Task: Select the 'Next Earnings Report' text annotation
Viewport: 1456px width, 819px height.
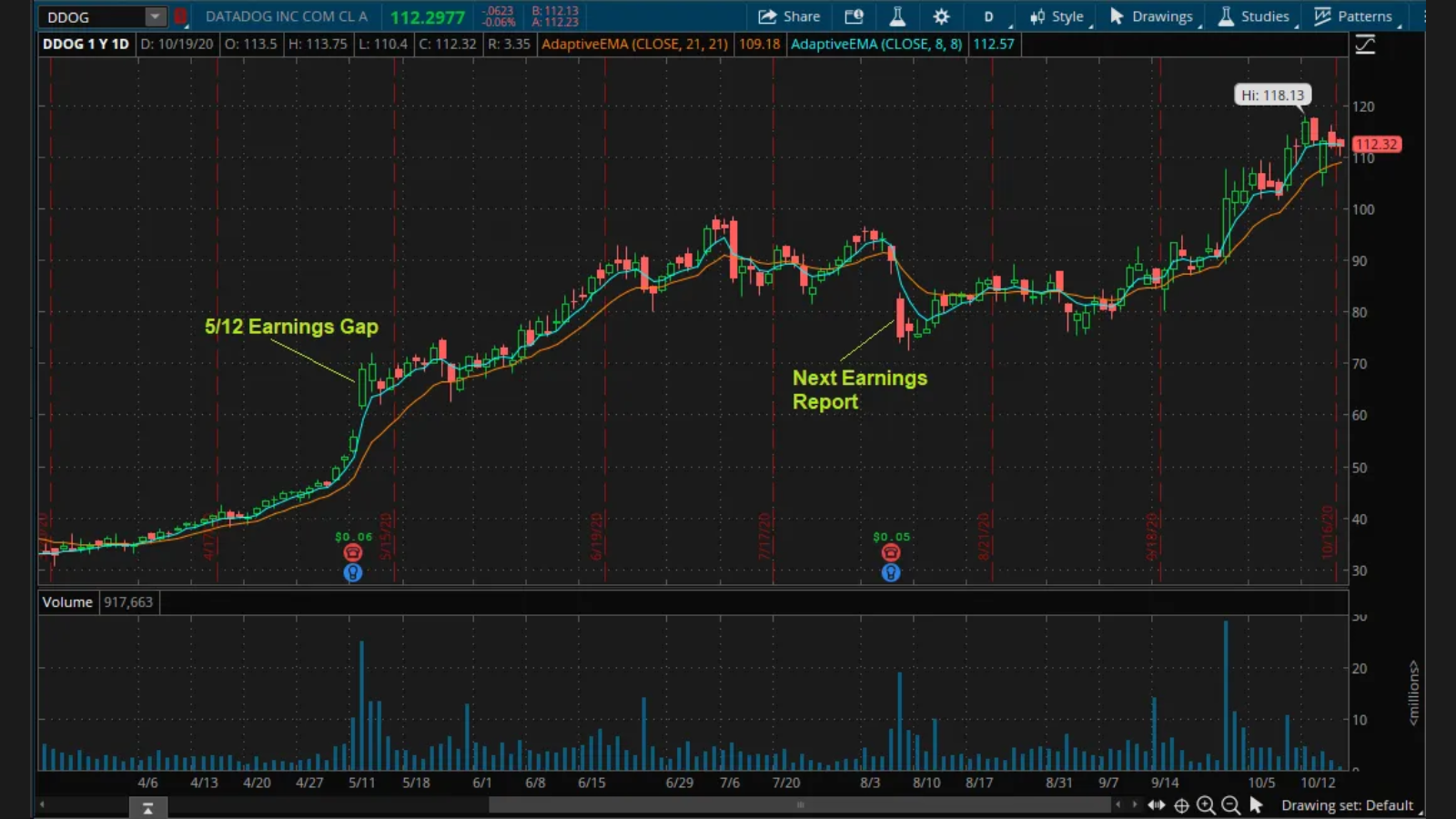Action: coord(860,389)
